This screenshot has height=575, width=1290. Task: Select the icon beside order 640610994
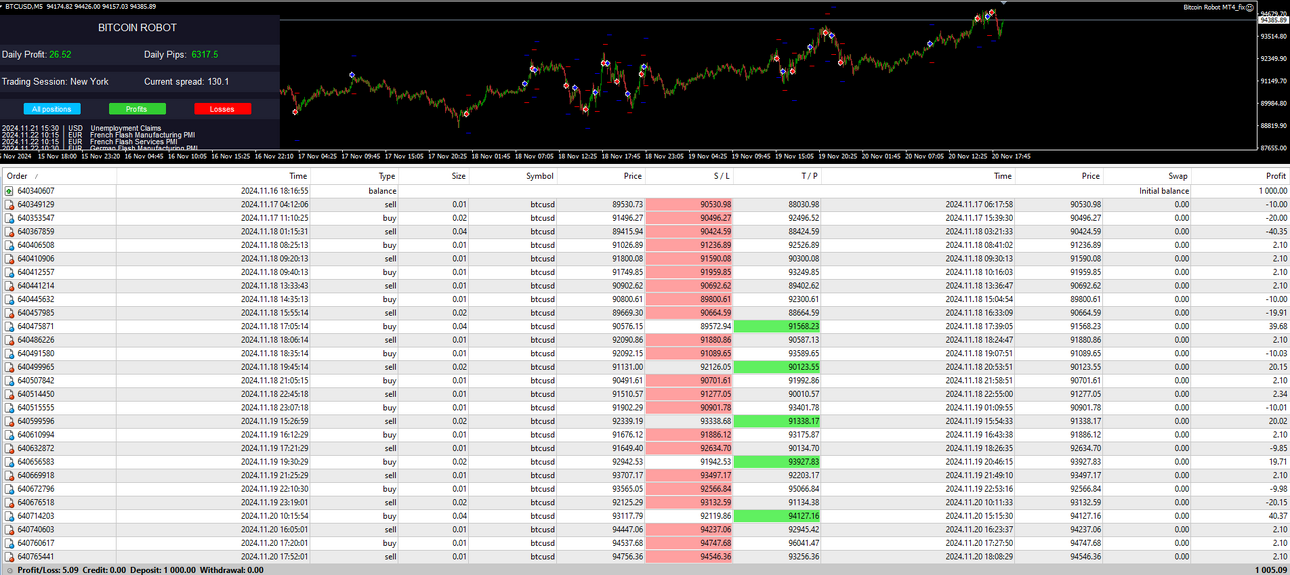[x=9, y=435]
